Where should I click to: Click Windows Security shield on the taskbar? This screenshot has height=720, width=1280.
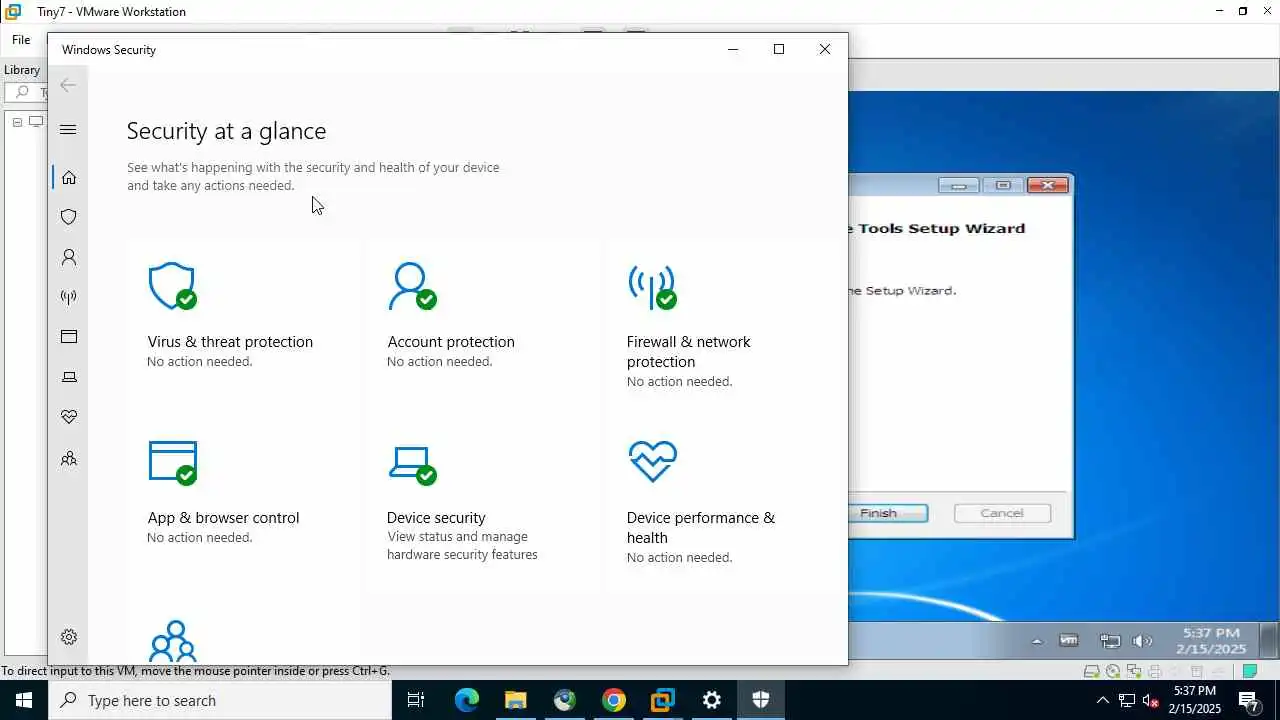[x=761, y=700]
